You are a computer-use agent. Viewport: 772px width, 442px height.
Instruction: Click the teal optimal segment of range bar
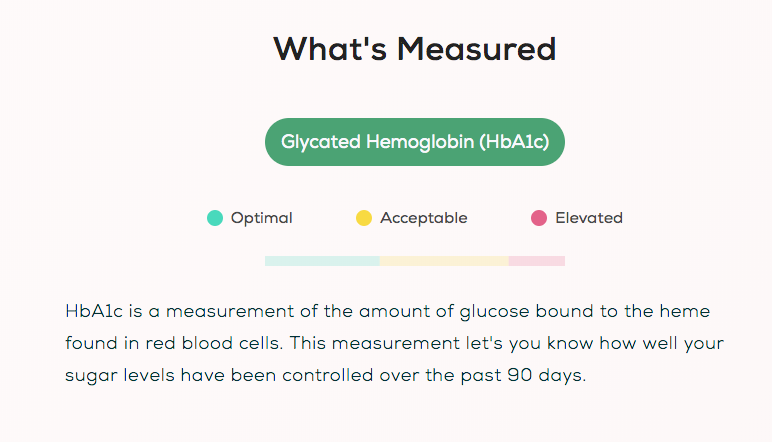pyautogui.click(x=322, y=261)
